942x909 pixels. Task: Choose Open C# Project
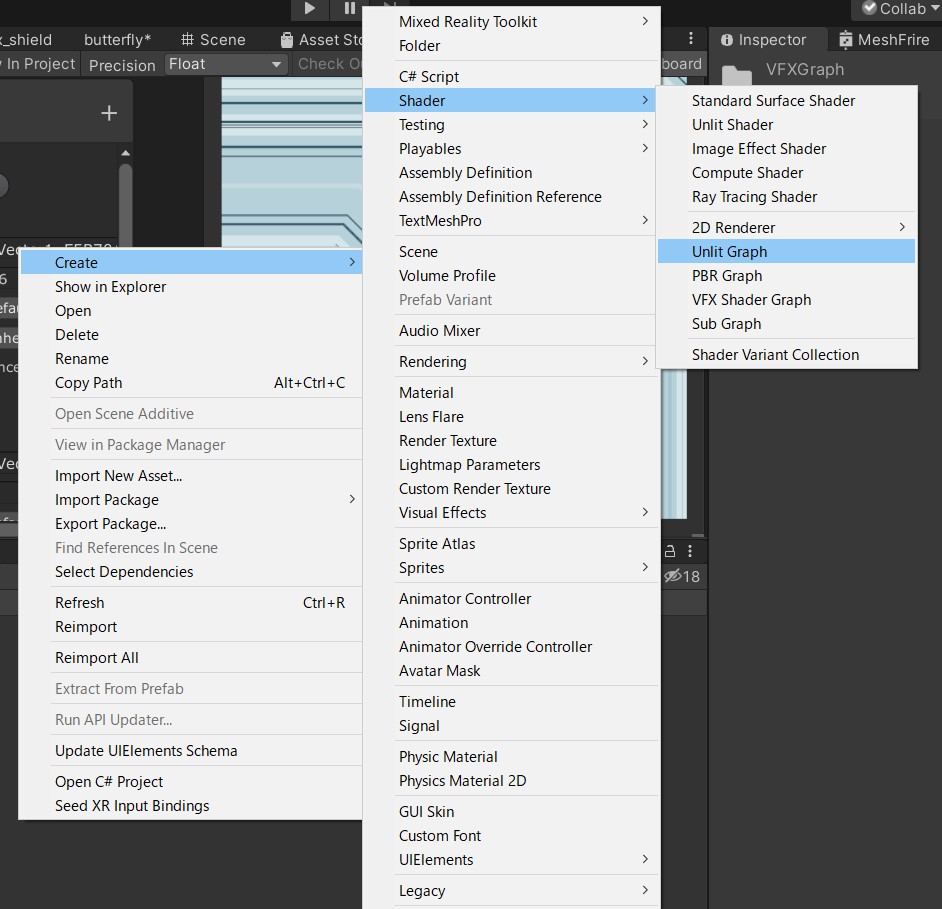click(191, 782)
